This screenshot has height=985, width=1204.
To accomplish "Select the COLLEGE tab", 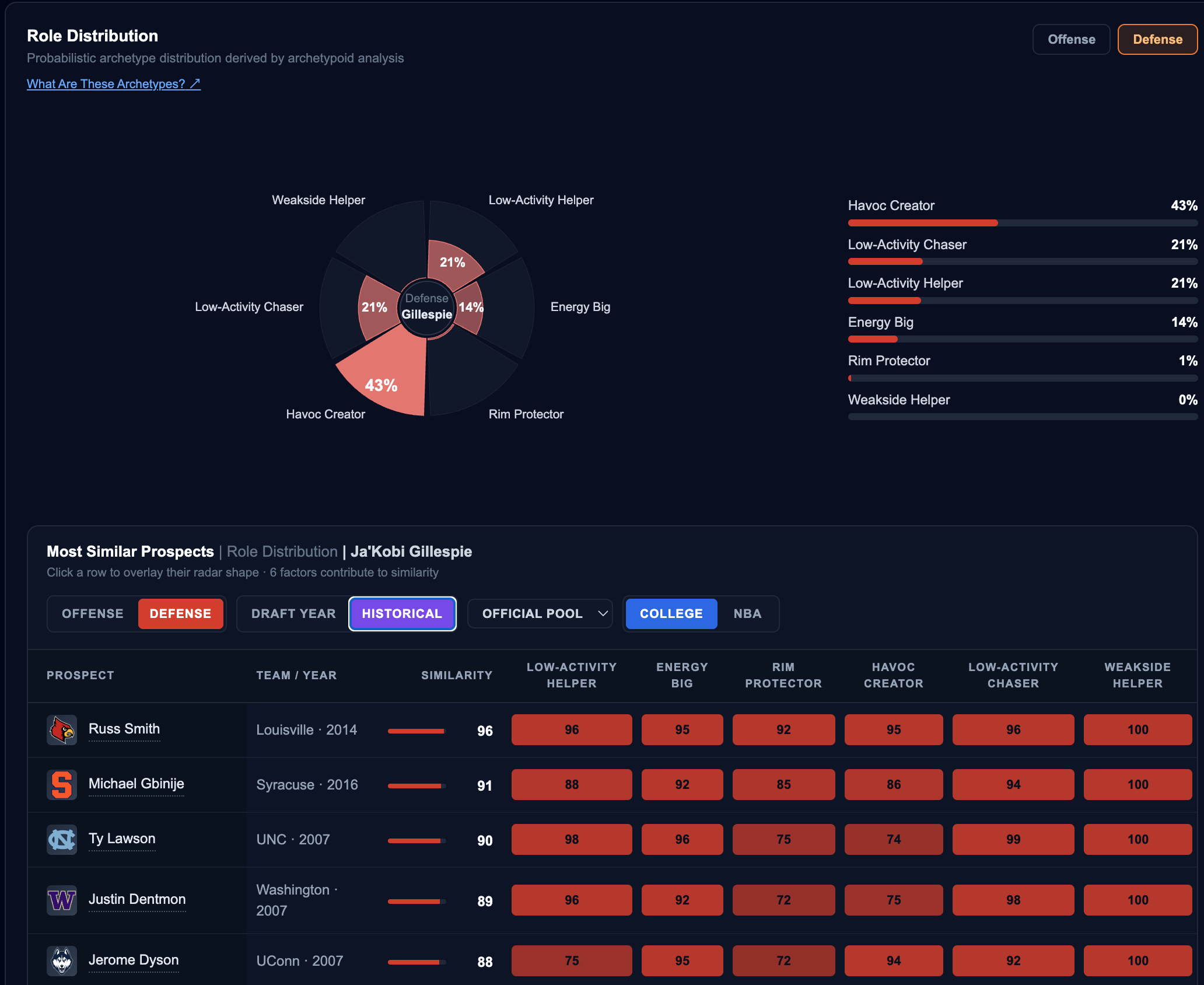I will pyautogui.click(x=671, y=614).
